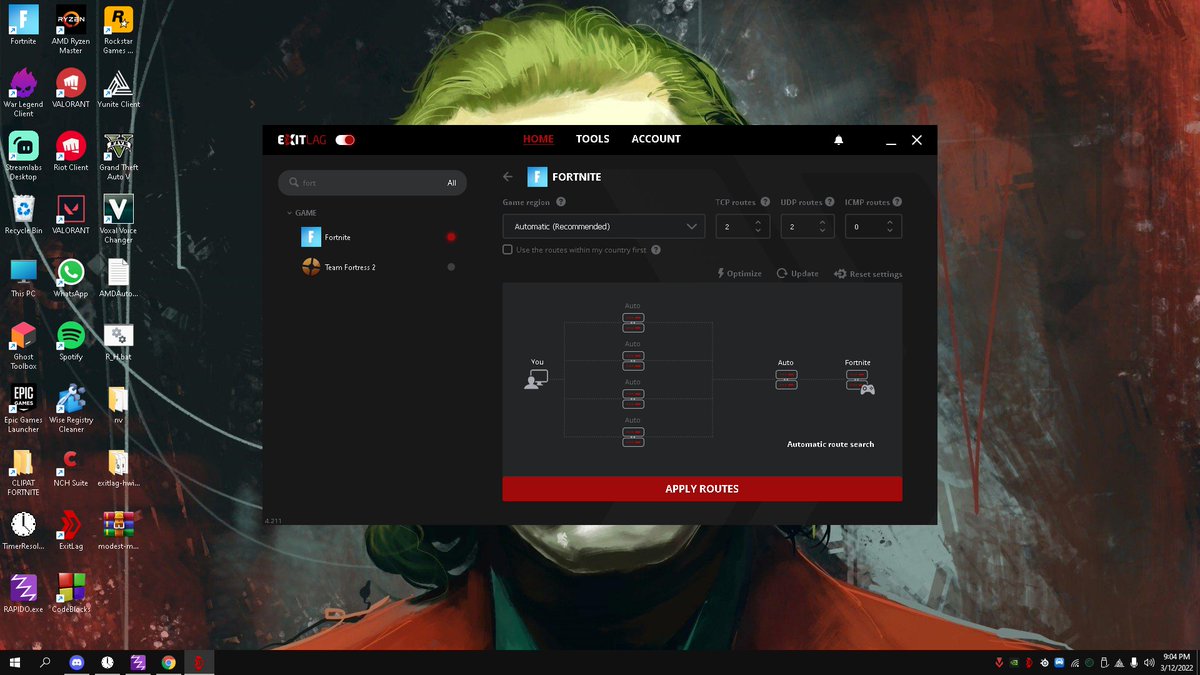
Task: Click TimerResolution desktop icon
Action: [x=24, y=530]
